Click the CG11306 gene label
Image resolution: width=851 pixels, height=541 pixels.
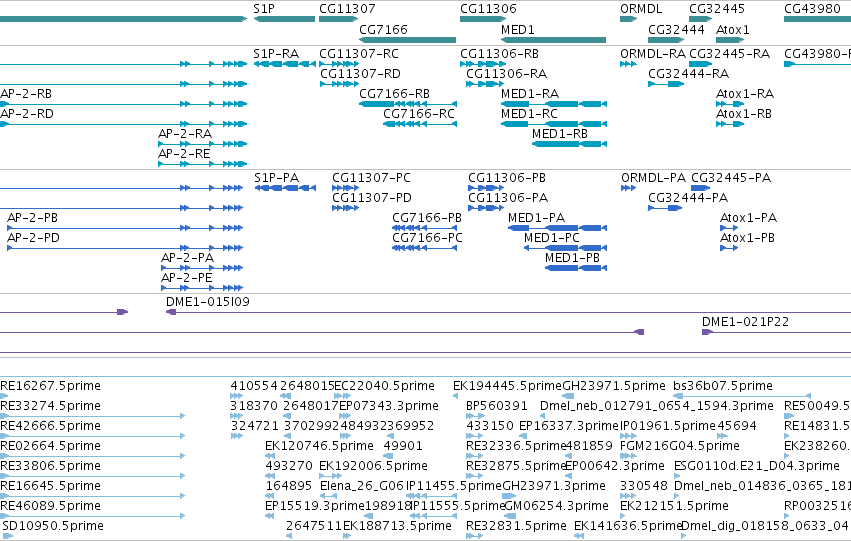pos(488,9)
